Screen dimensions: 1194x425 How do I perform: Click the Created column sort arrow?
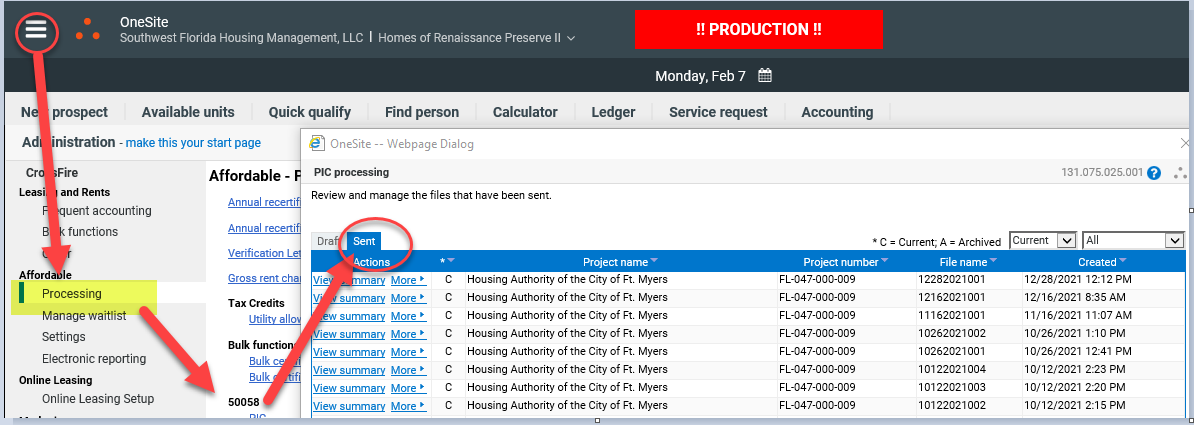point(1123,262)
